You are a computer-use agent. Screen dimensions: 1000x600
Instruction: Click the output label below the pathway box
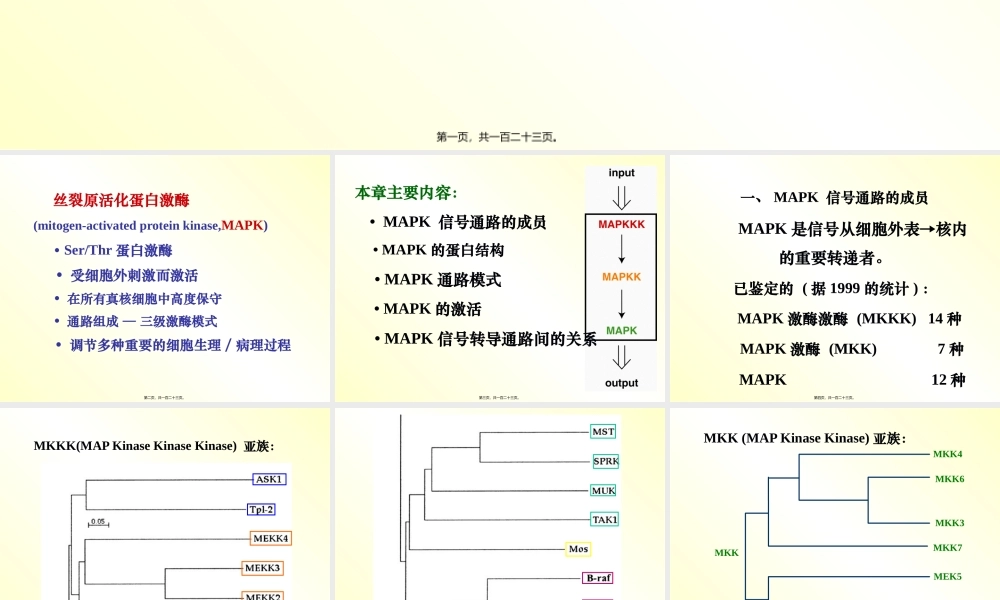(x=621, y=382)
